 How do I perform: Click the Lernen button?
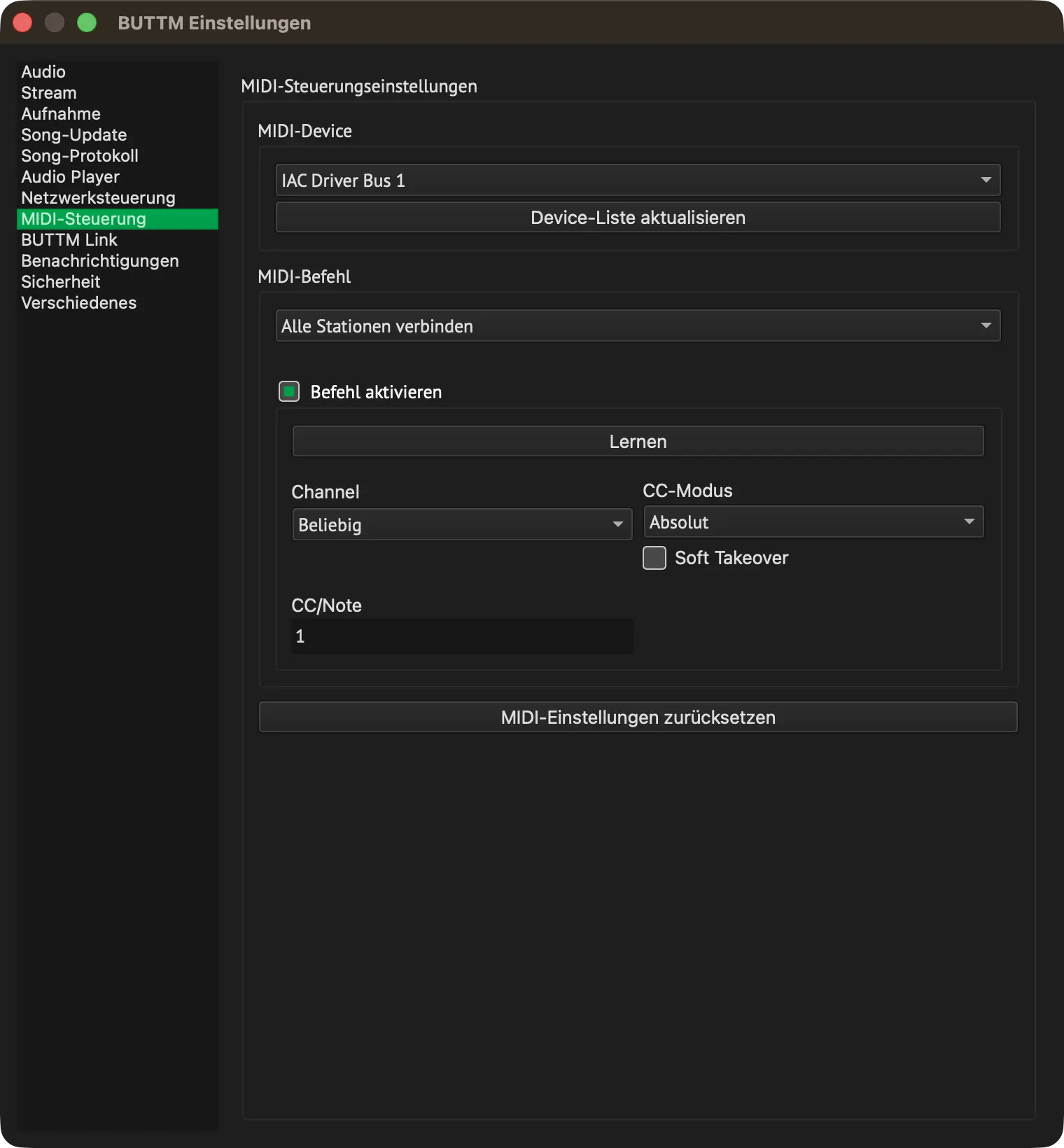[638, 442]
